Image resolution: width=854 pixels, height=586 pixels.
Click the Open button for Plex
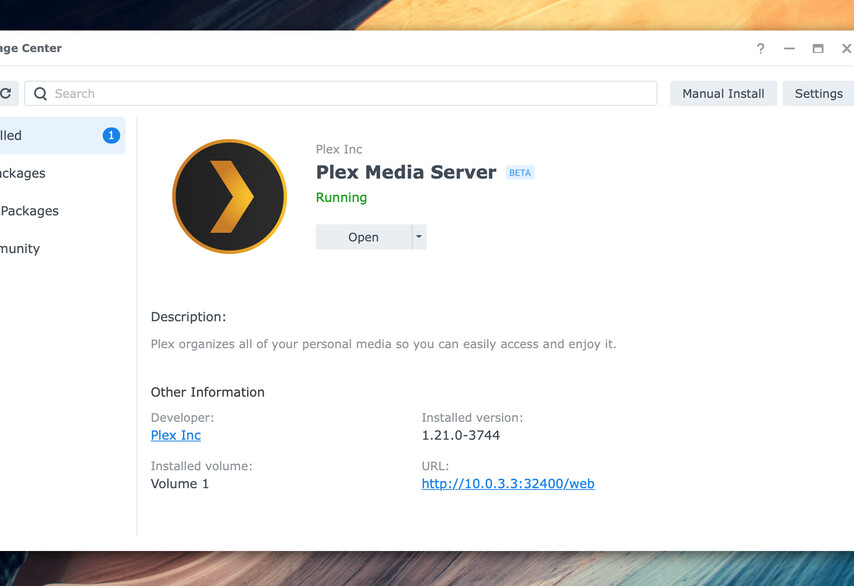pyautogui.click(x=363, y=237)
